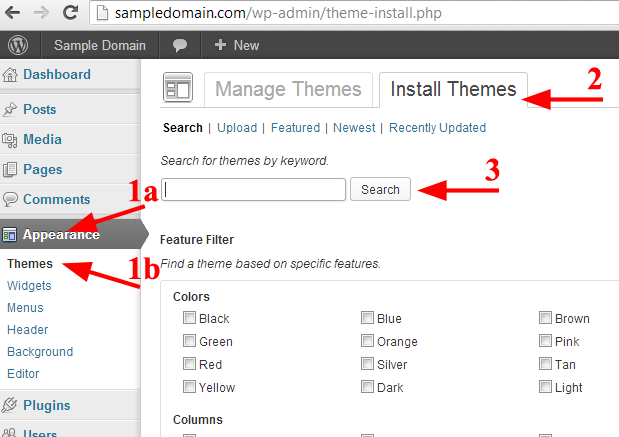Image resolution: width=619 pixels, height=437 pixels.
Task: Open Comments in sidebar
Action: (56, 199)
